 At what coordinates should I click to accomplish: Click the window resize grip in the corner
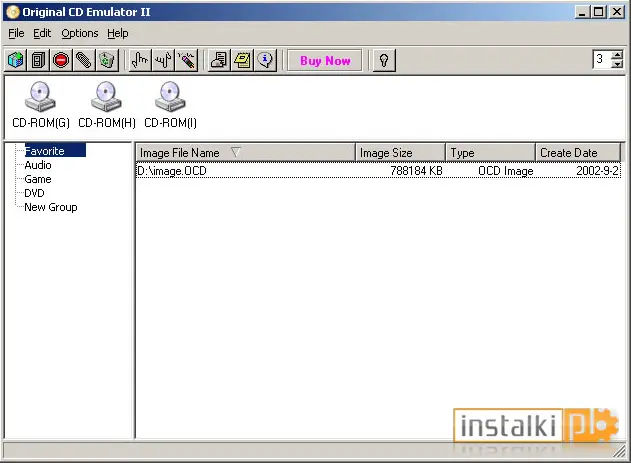[619, 451]
